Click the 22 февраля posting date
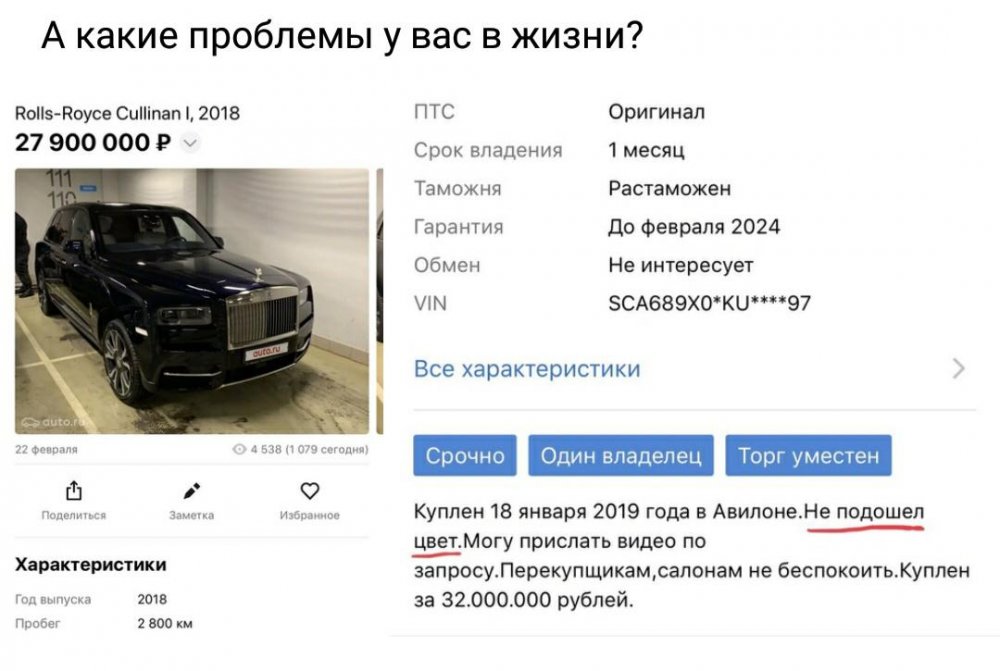The height and width of the screenshot is (671, 1000). pos(42,450)
